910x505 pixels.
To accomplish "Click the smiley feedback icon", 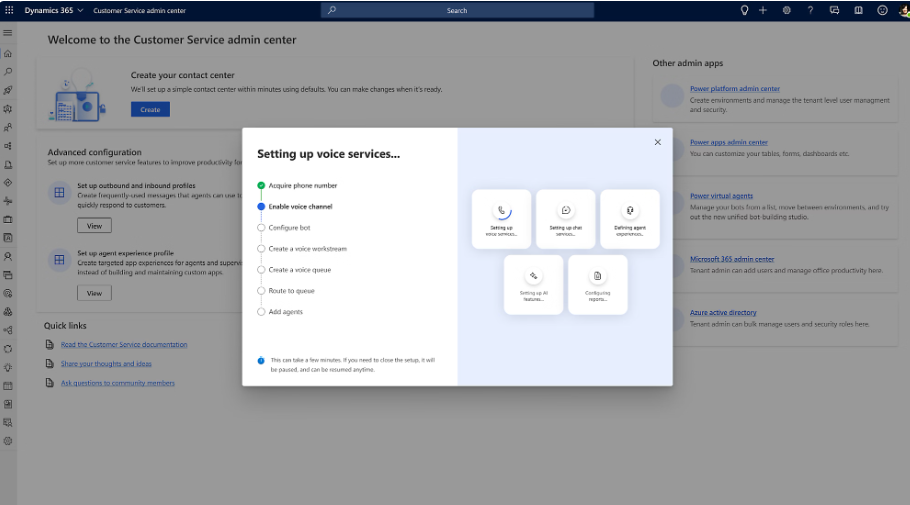I will click(x=882, y=10).
